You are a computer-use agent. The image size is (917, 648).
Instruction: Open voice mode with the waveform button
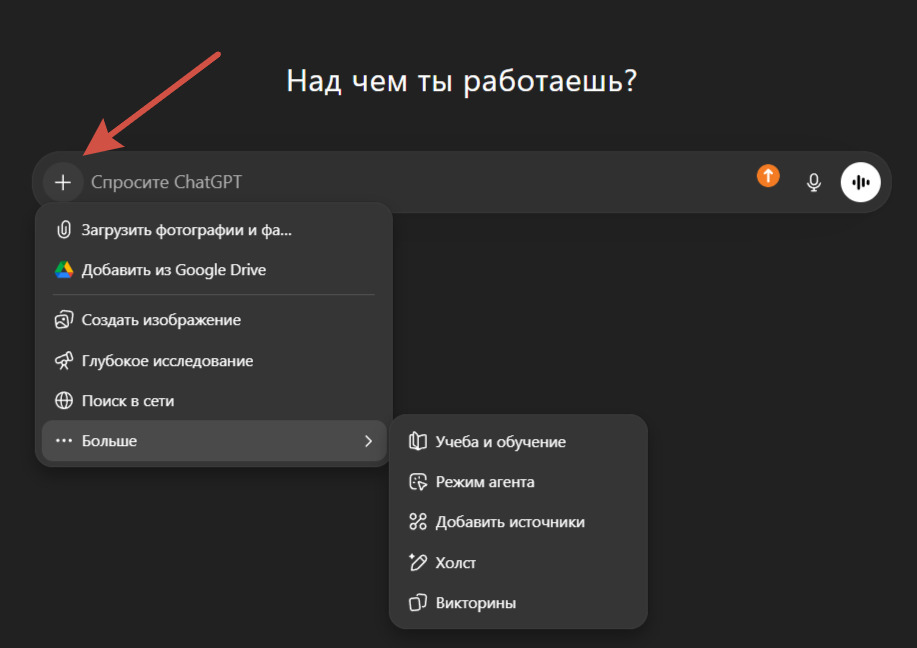pos(860,182)
